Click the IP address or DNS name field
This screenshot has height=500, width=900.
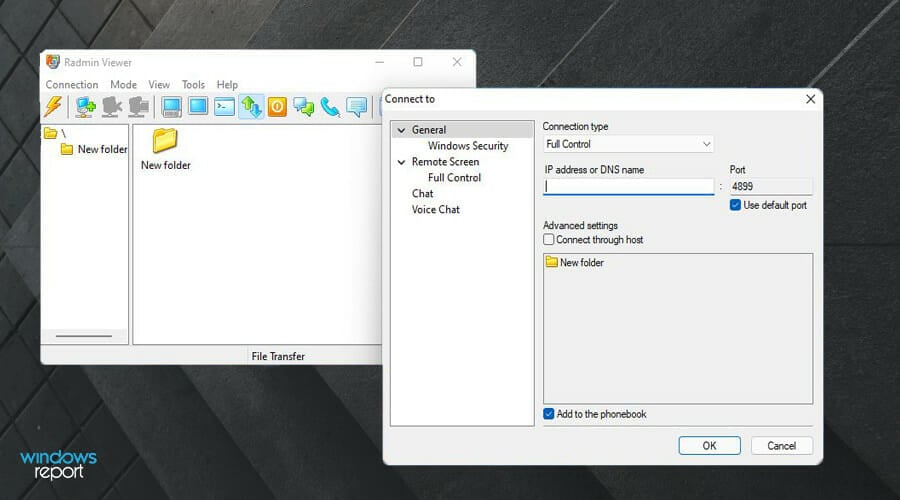click(x=629, y=187)
